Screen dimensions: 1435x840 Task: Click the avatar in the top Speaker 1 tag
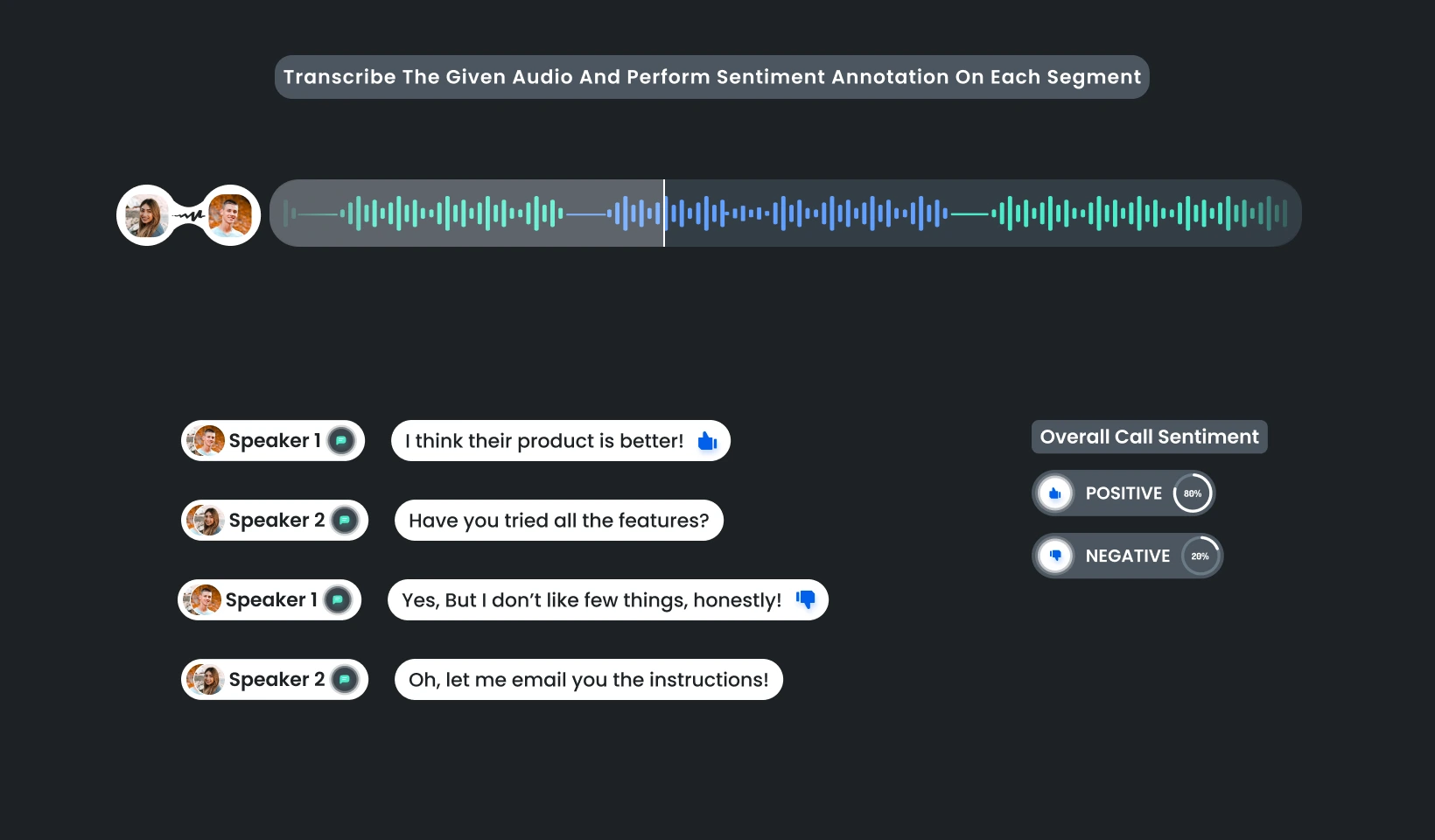206,441
